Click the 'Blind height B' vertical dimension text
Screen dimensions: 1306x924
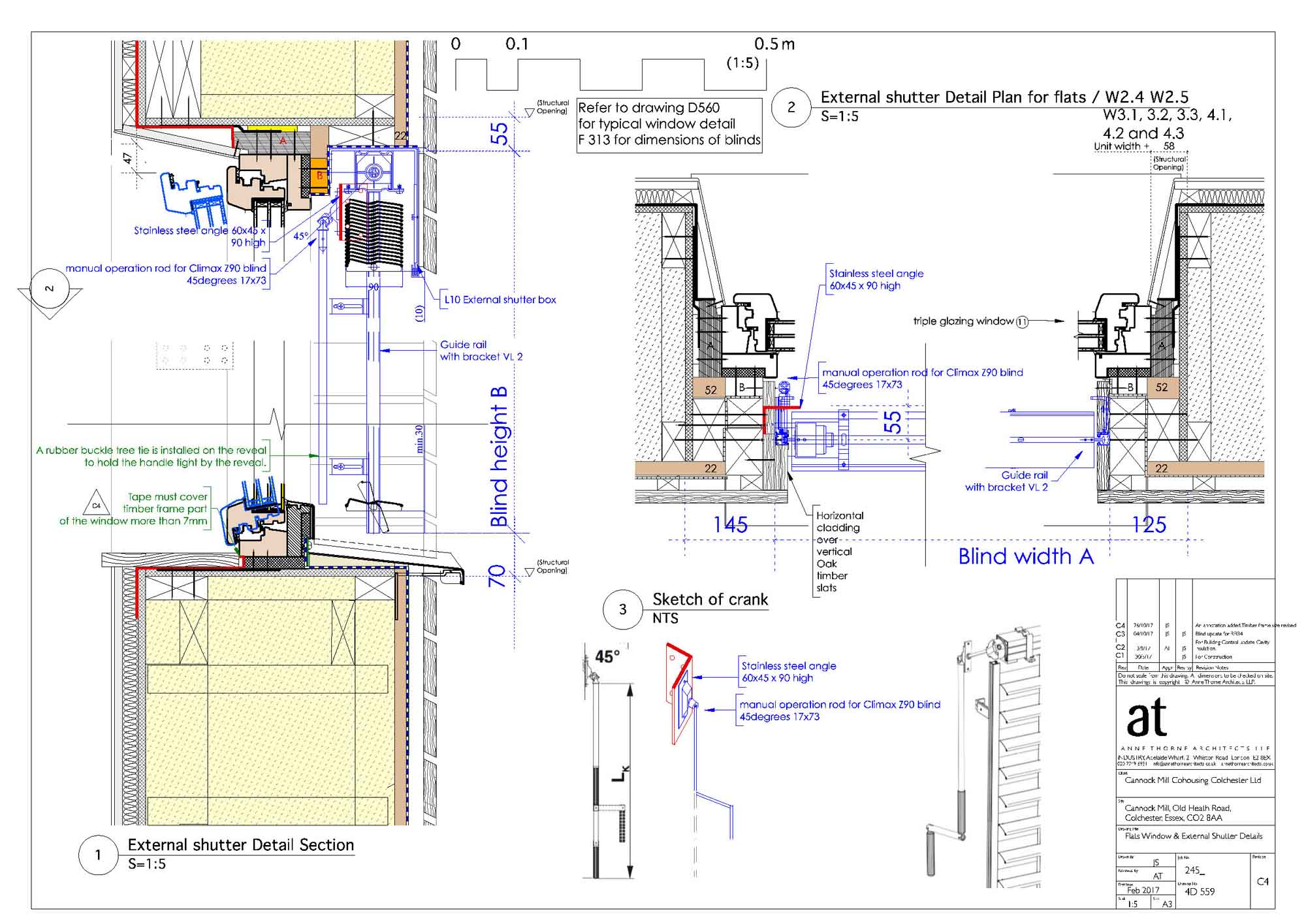pos(499,456)
